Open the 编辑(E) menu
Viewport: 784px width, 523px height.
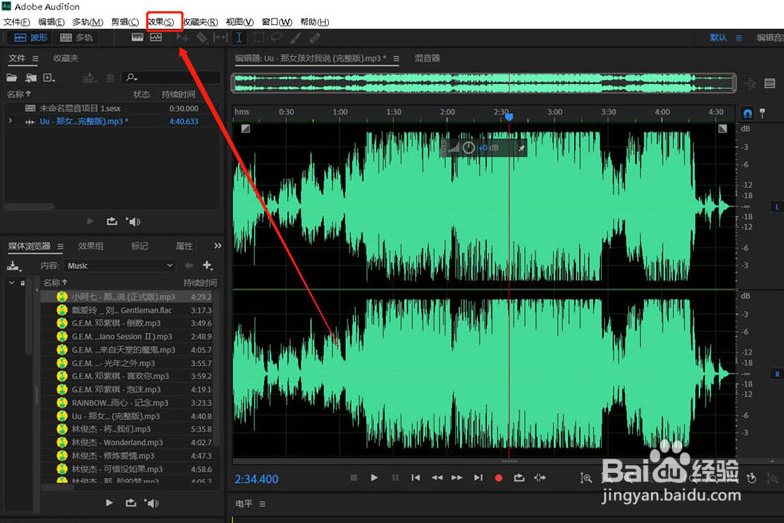51,22
